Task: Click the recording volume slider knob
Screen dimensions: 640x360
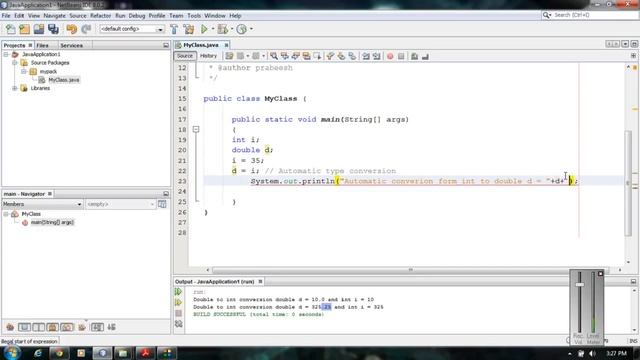Action: point(580,284)
